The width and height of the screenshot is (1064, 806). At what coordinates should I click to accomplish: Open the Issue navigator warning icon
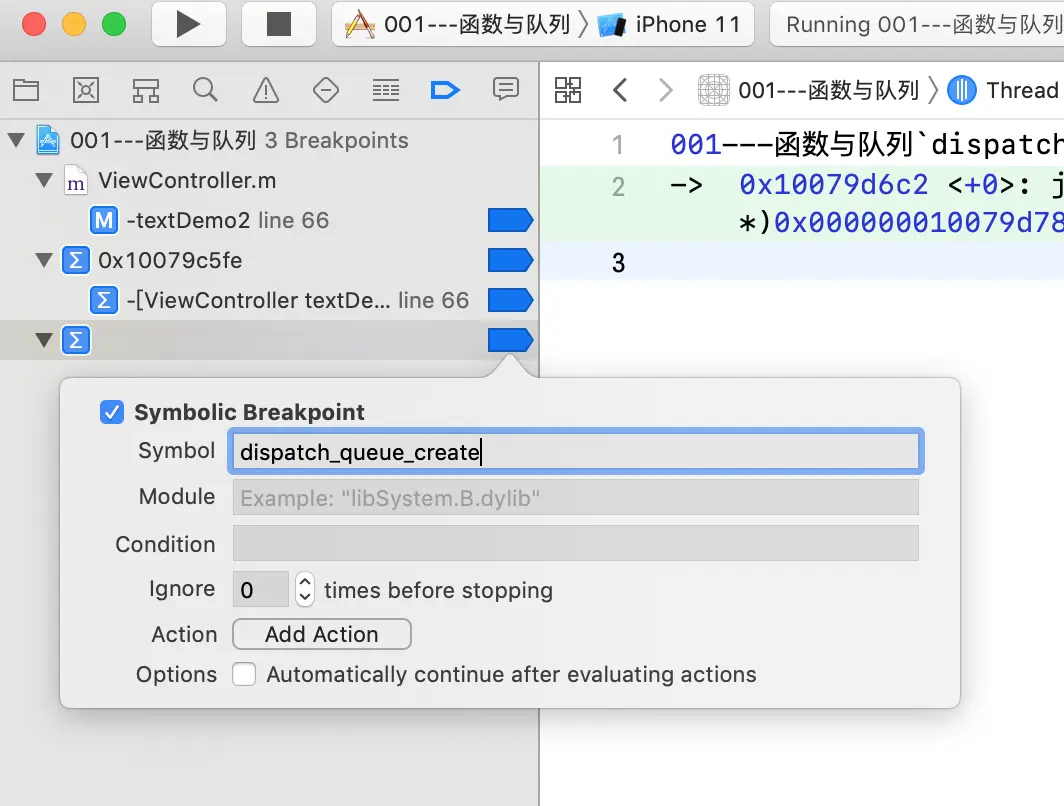pyautogui.click(x=265, y=90)
